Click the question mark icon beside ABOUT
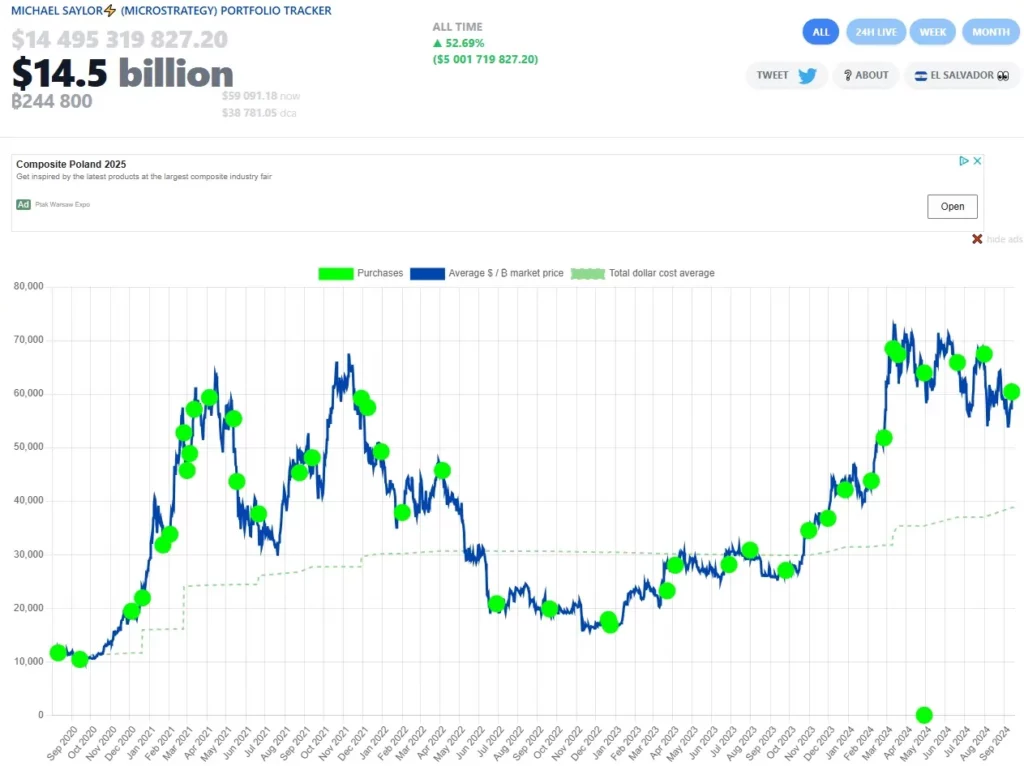The image size is (1024, 766). (x=848, y=76)
